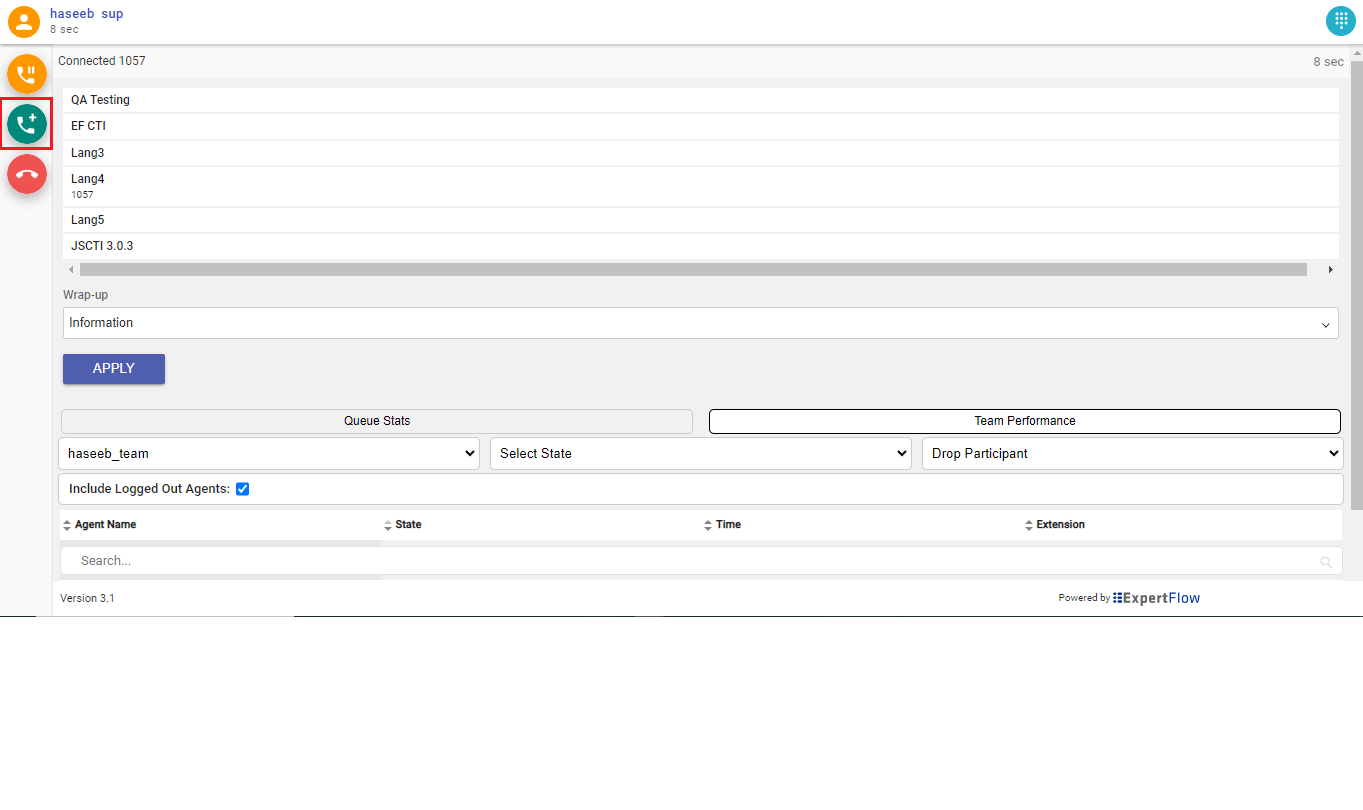Sort the State column
The width and height of the screenshot is (1363, 810).
(388, 525)
